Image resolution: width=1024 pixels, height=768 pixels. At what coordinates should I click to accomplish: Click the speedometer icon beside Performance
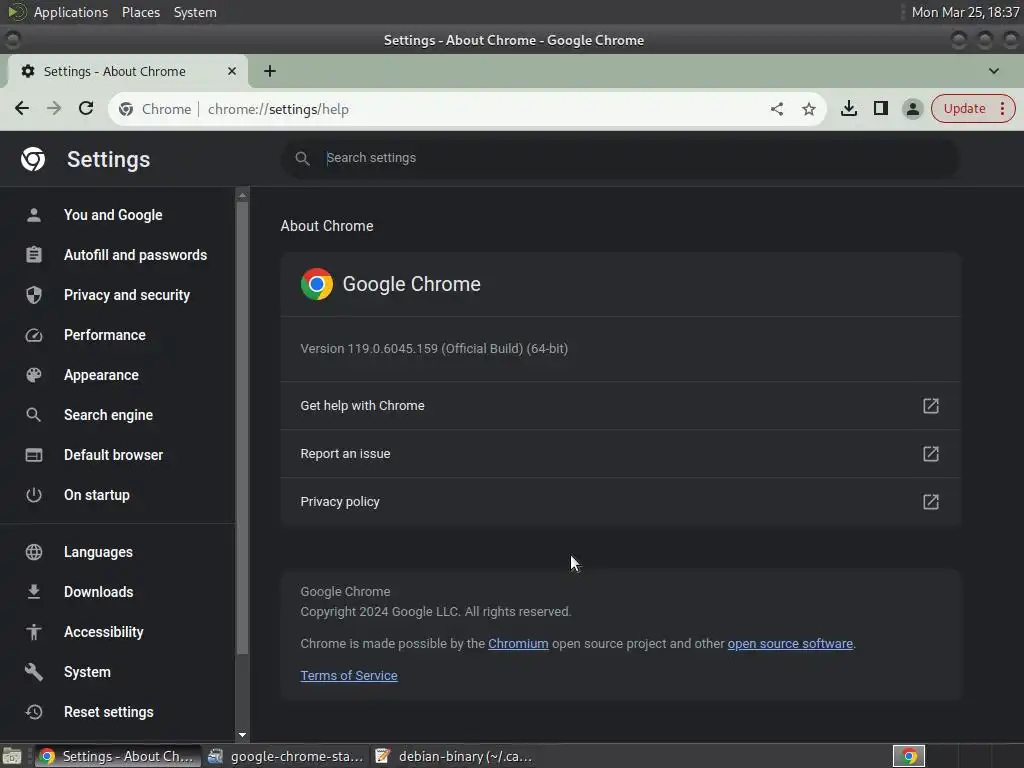tap(34, 335)
